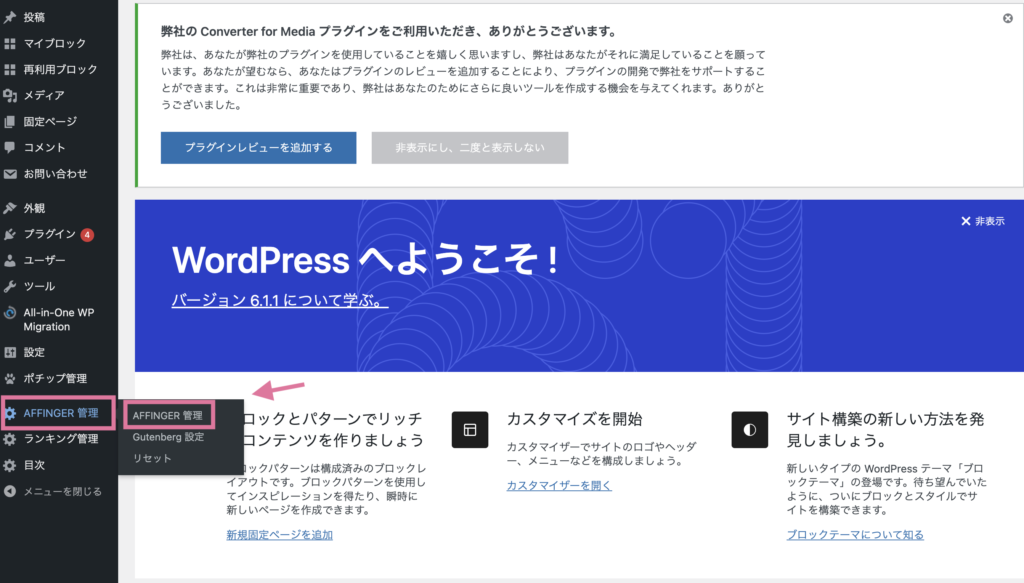Hide the welcome panel with 非表示

click(x=983, y=221)
